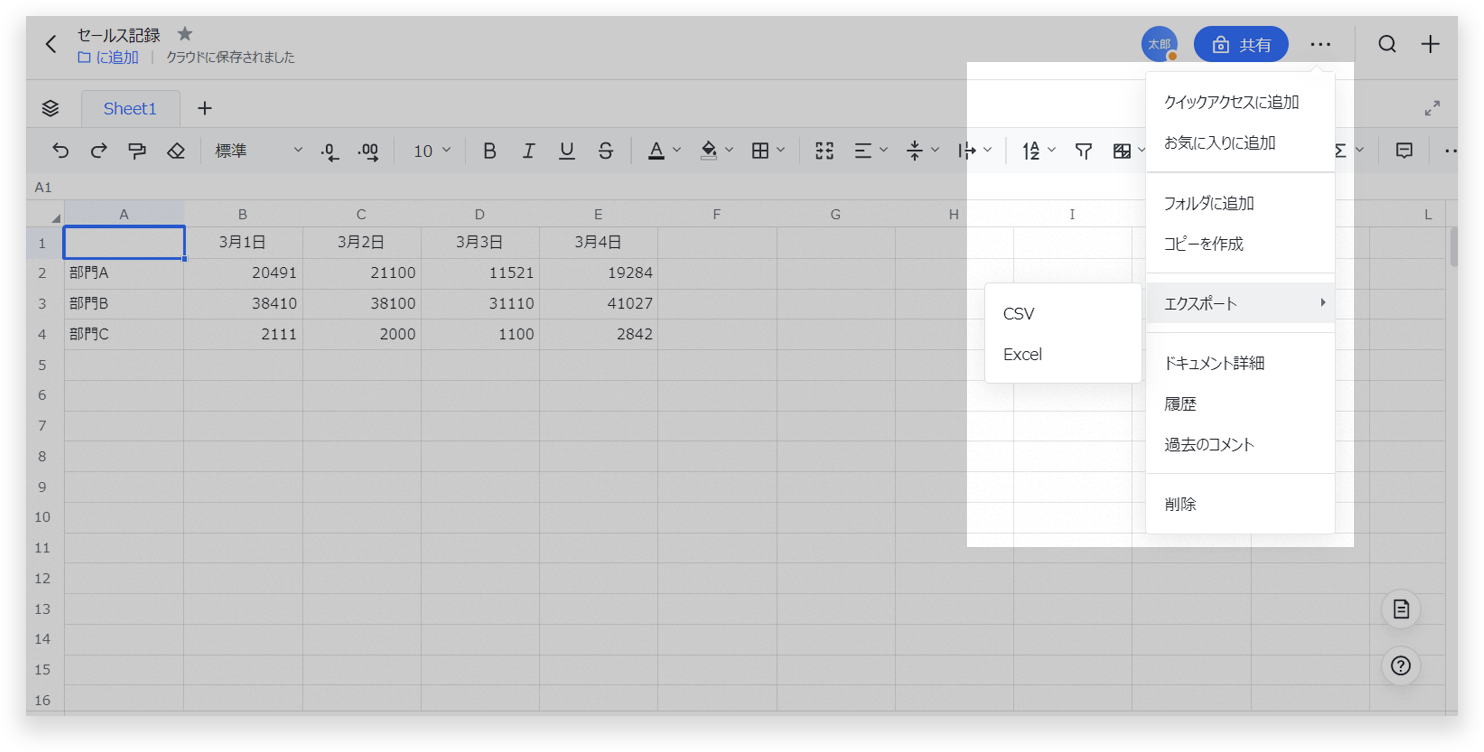Toggle italic formatting
Screen dimensions: 1484x752
coord(528,151)
